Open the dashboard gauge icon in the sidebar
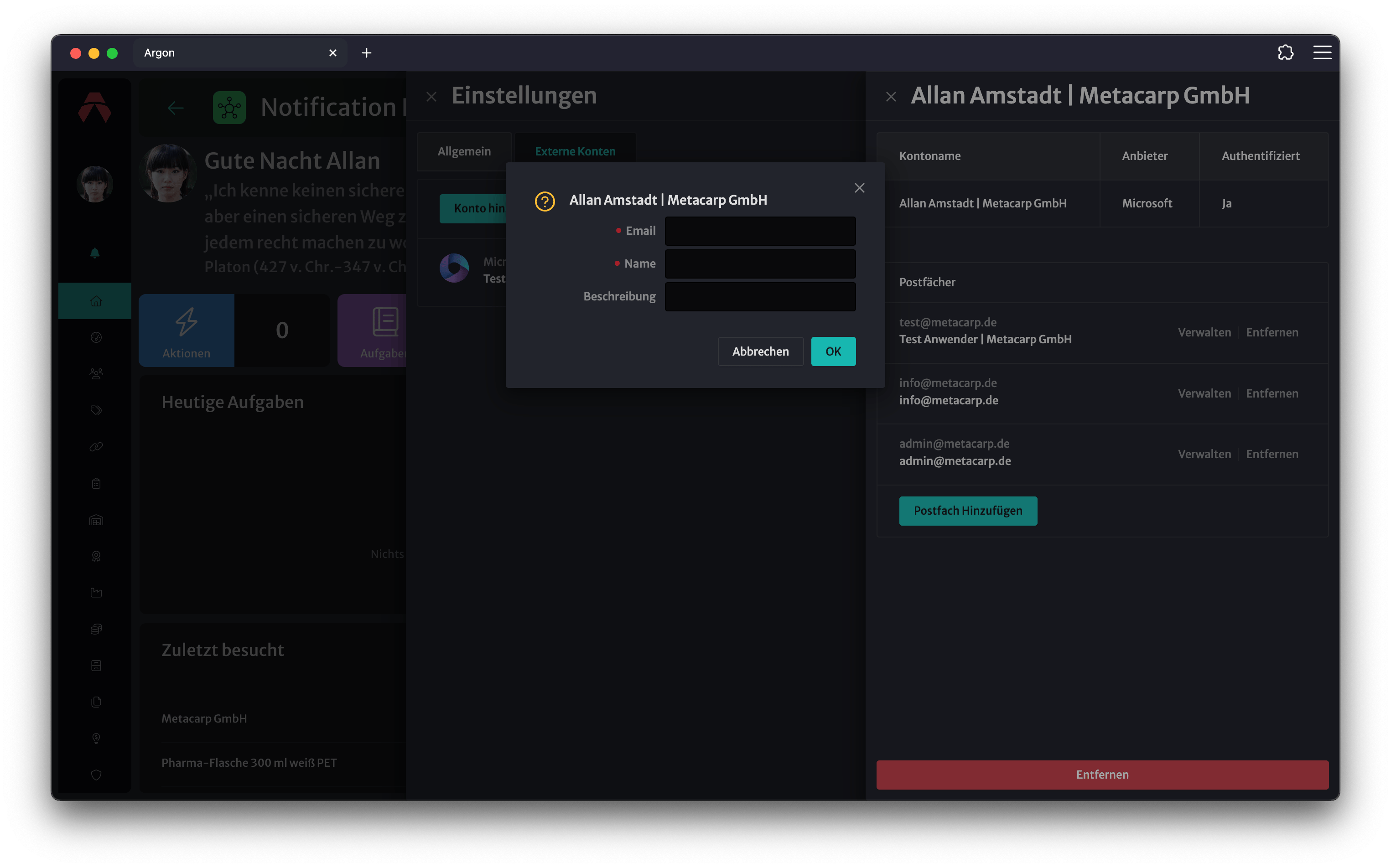 click(x=96, y=337)
